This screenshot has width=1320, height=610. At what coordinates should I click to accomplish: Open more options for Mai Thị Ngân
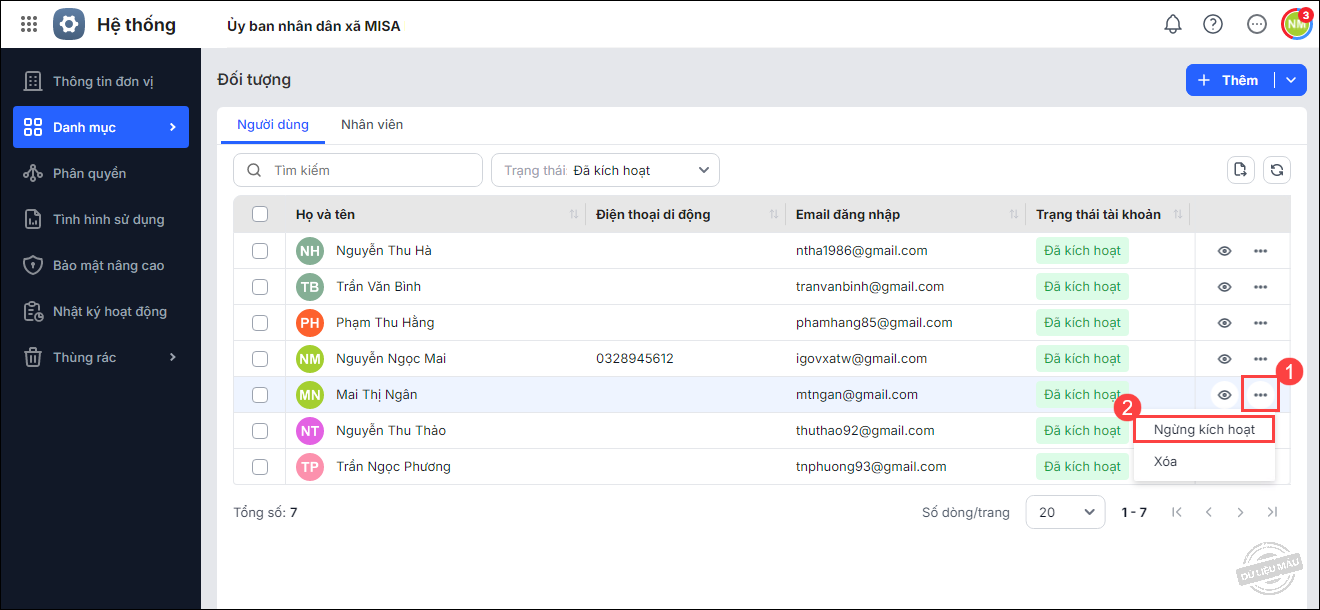click(1260, 395)
